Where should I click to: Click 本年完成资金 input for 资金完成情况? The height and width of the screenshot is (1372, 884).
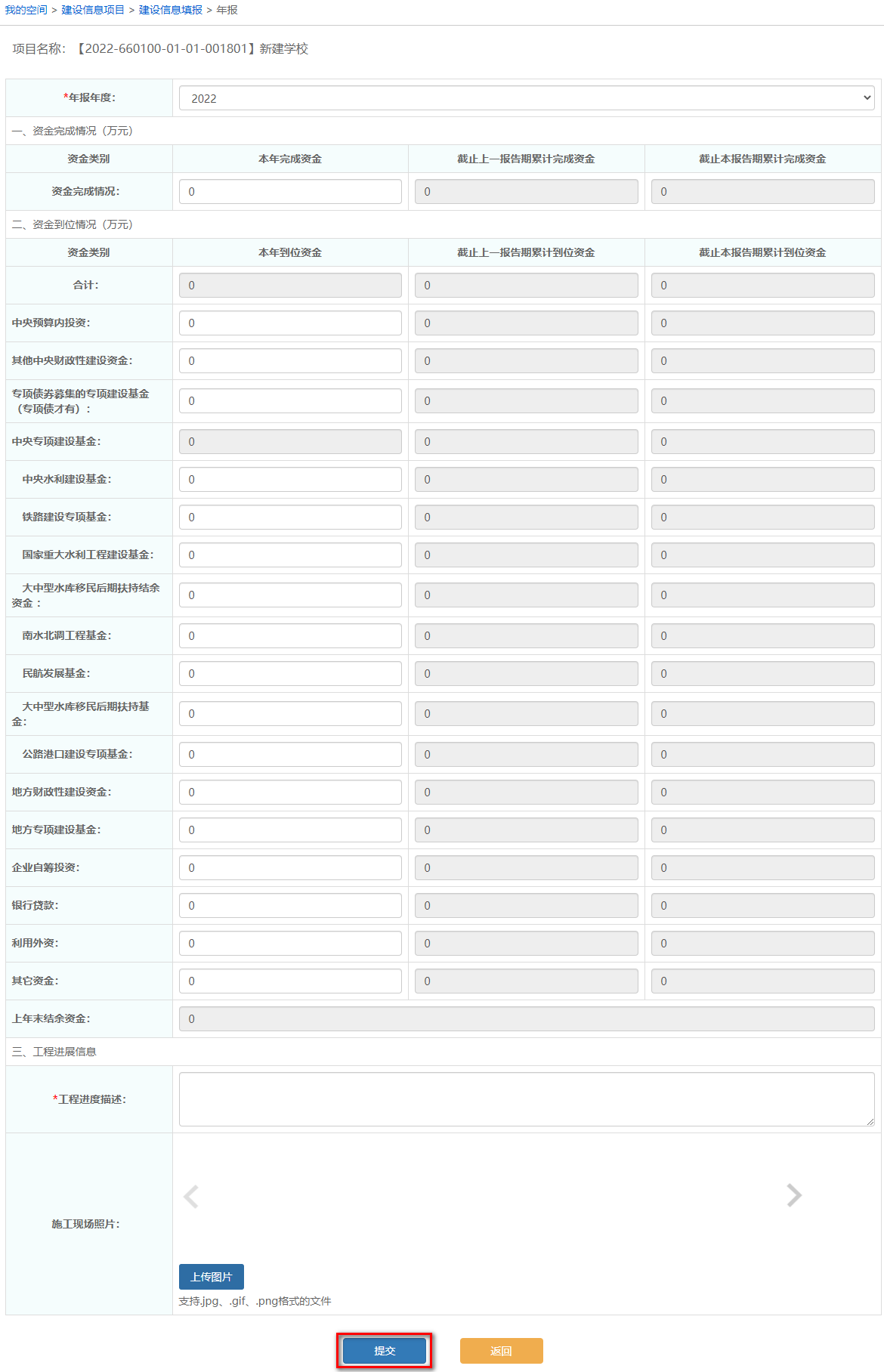[x=290, y=192]
